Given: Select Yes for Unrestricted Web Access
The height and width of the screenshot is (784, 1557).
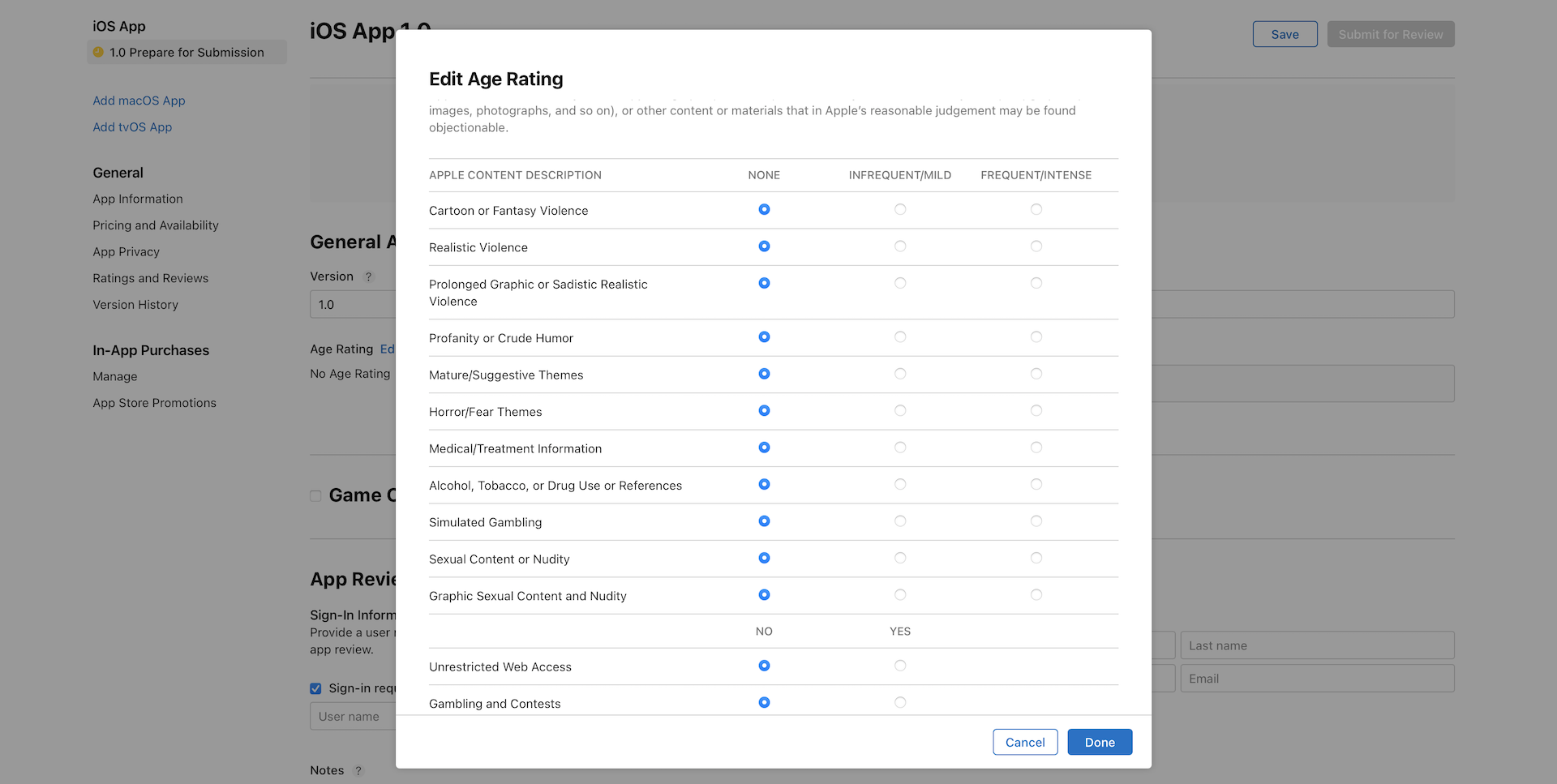Looking at the screenshot, I should [x=900, y=666].
